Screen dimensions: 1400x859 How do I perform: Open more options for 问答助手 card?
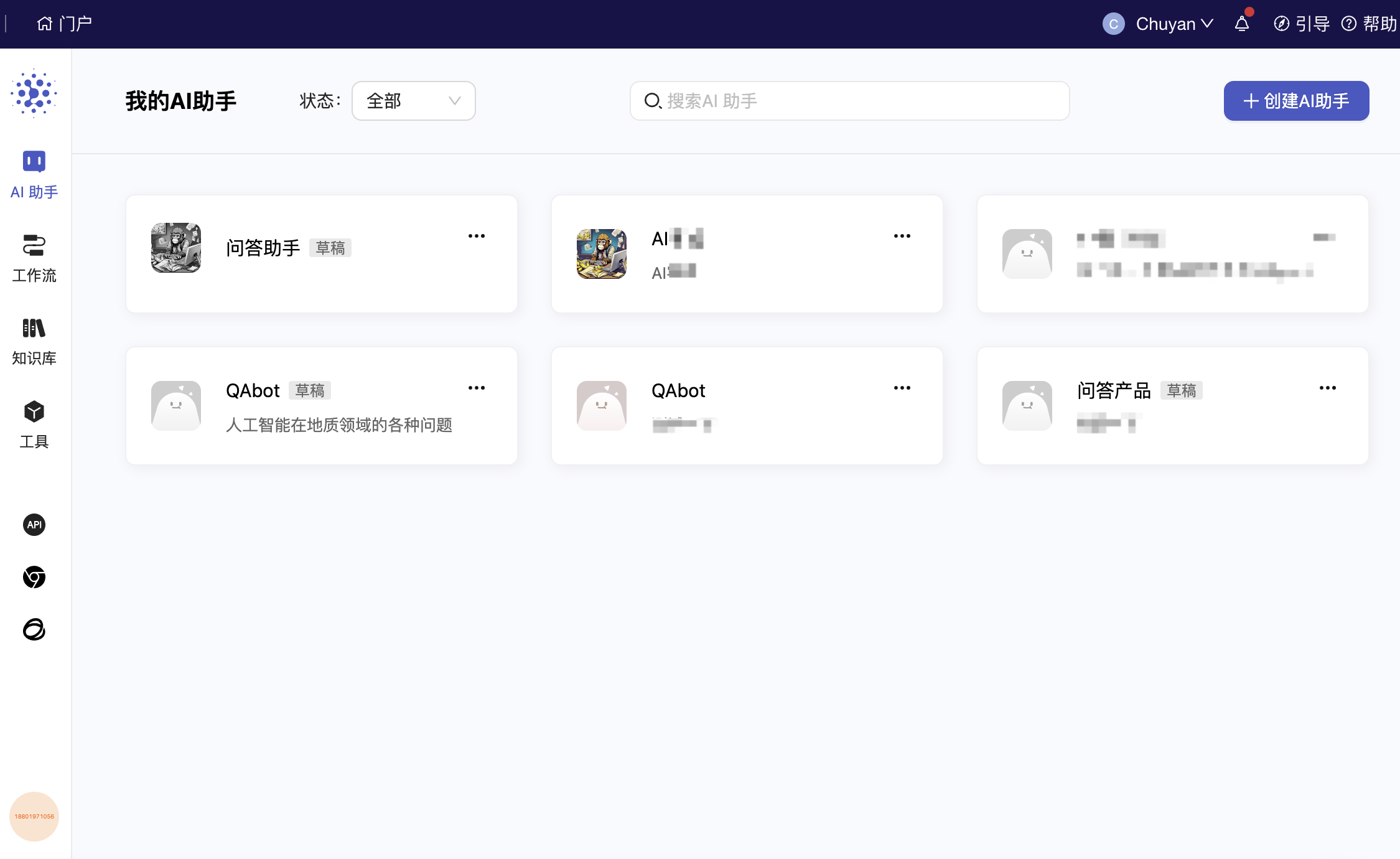pyautogui.click(x=477, y=236)
